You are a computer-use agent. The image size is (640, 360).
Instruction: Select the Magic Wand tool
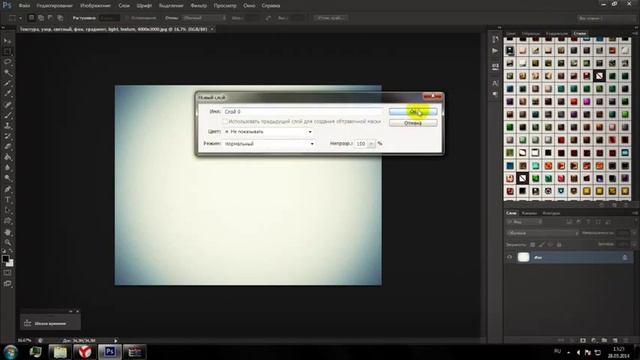(x=7, y=73)
